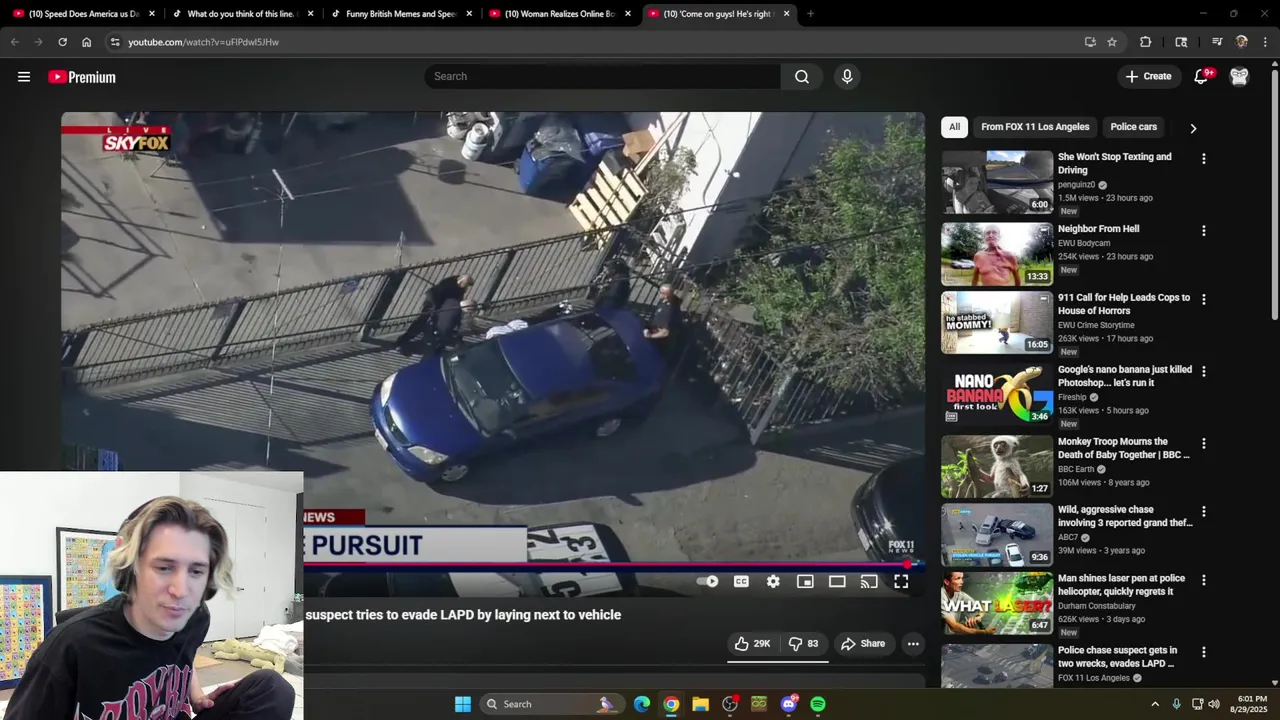The image size is (1280, 720).
Task: Toggle closed captions in player
Action: coord(741,581)
